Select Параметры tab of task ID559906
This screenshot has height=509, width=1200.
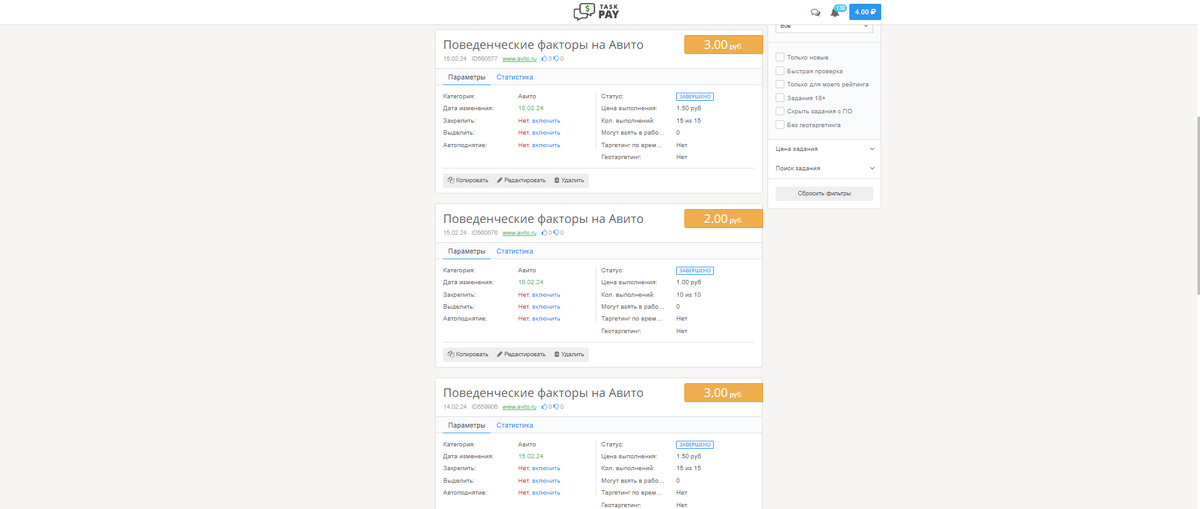467,425
